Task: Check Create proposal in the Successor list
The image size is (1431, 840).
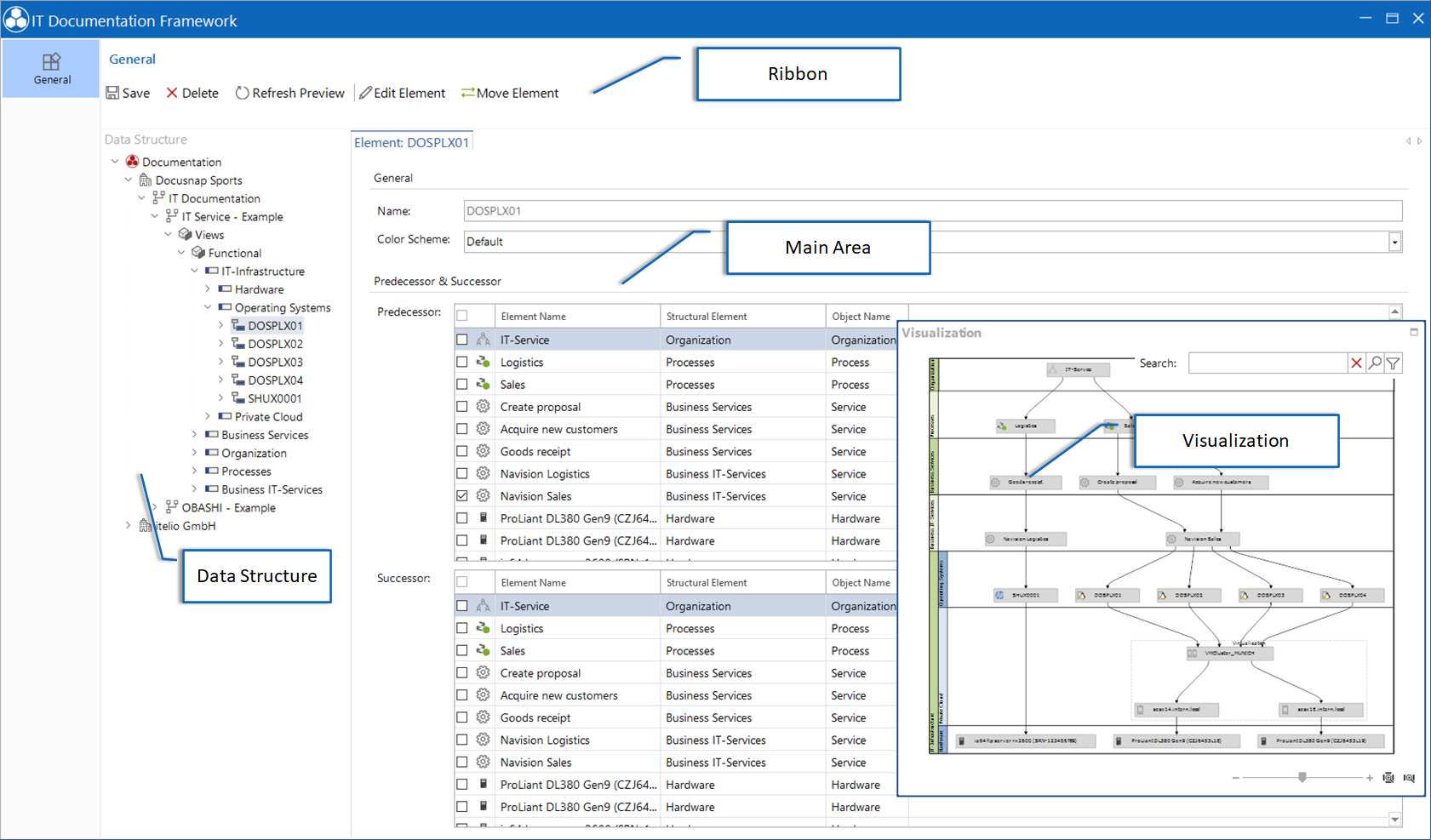Action: (x=462, y=673)
